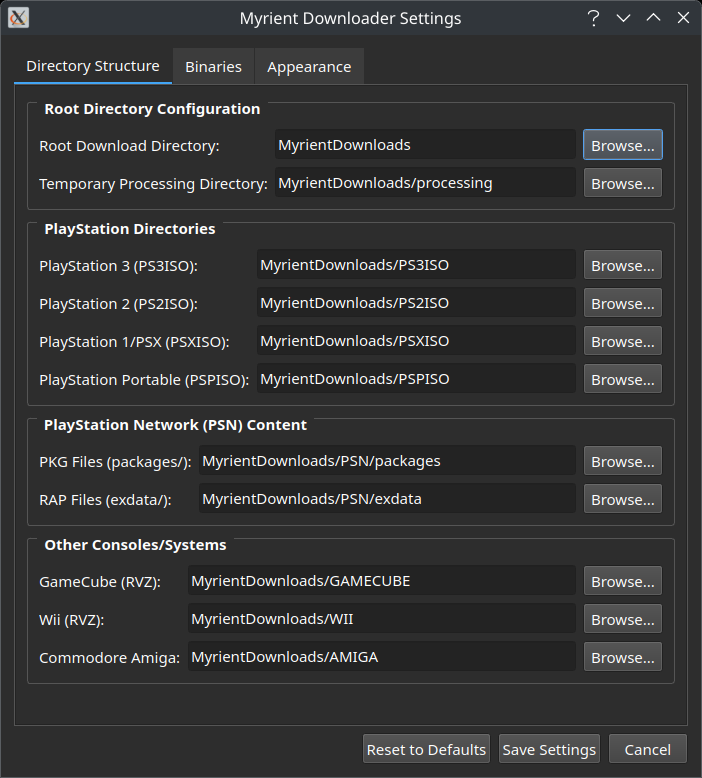Switch to the Binaries tab
Screen dimensions: 702x778
[x=213, y=67]
